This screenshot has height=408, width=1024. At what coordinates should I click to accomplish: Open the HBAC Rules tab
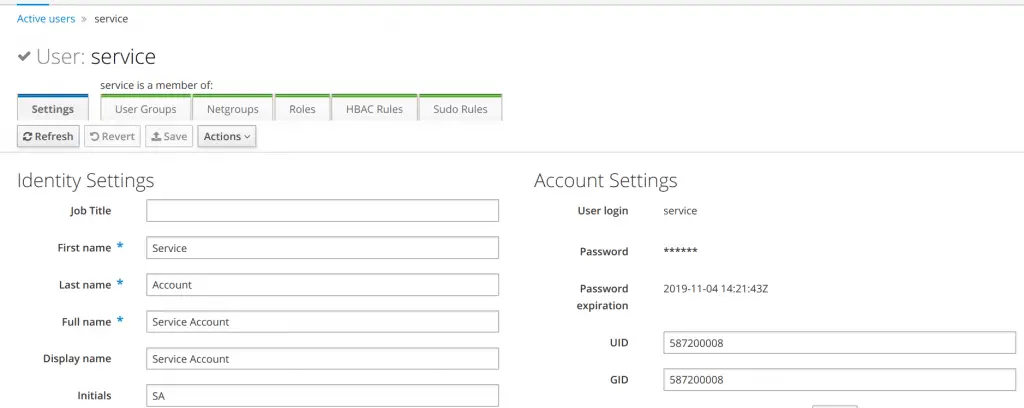374,109
